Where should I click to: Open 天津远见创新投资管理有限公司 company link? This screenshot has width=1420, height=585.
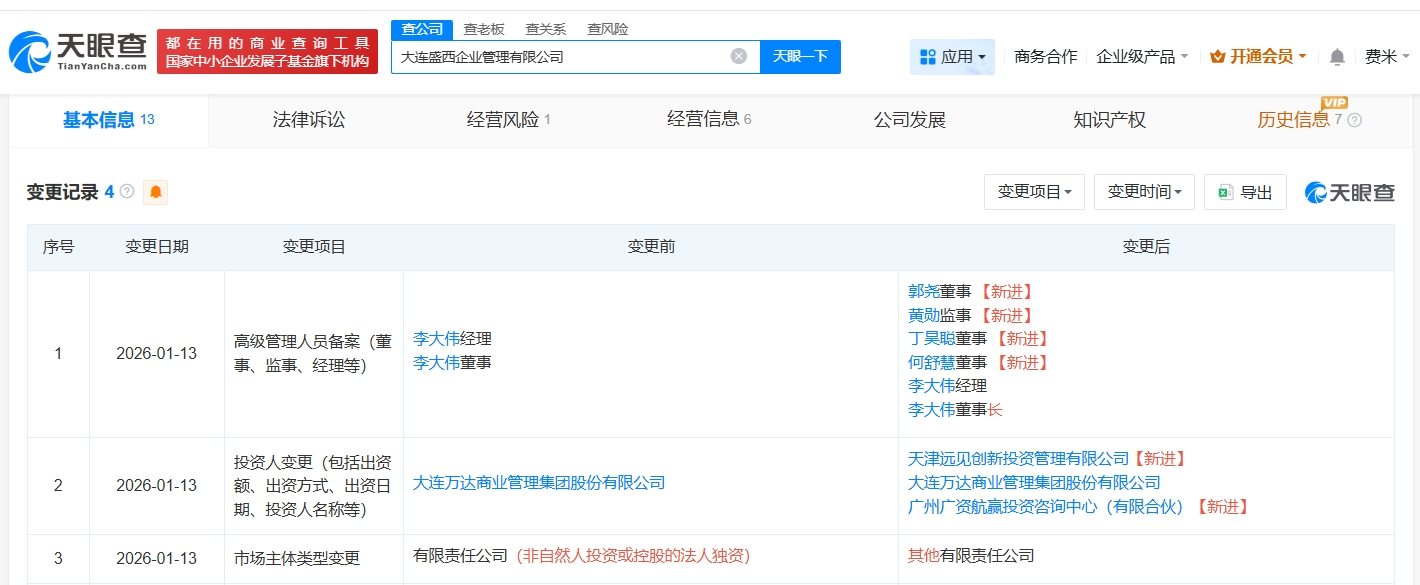coord(1018,459)
